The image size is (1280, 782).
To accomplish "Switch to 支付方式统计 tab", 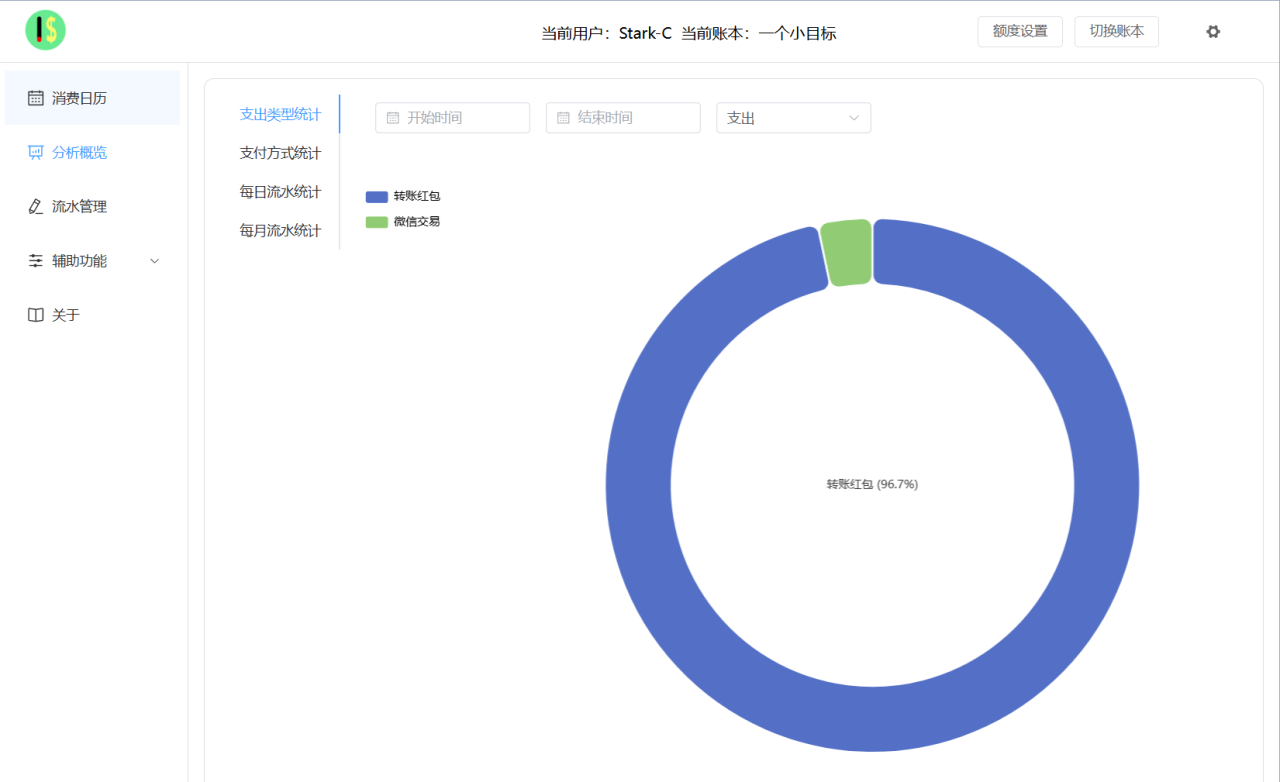I will (x=280, y=153).
